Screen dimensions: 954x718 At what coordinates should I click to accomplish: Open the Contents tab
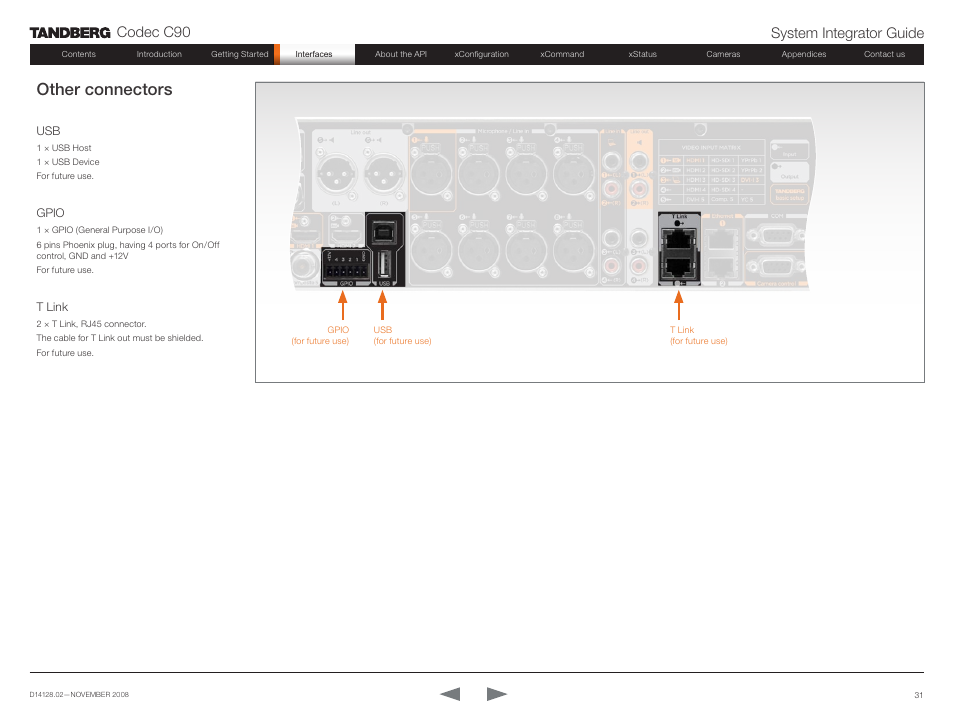point(79,55)
